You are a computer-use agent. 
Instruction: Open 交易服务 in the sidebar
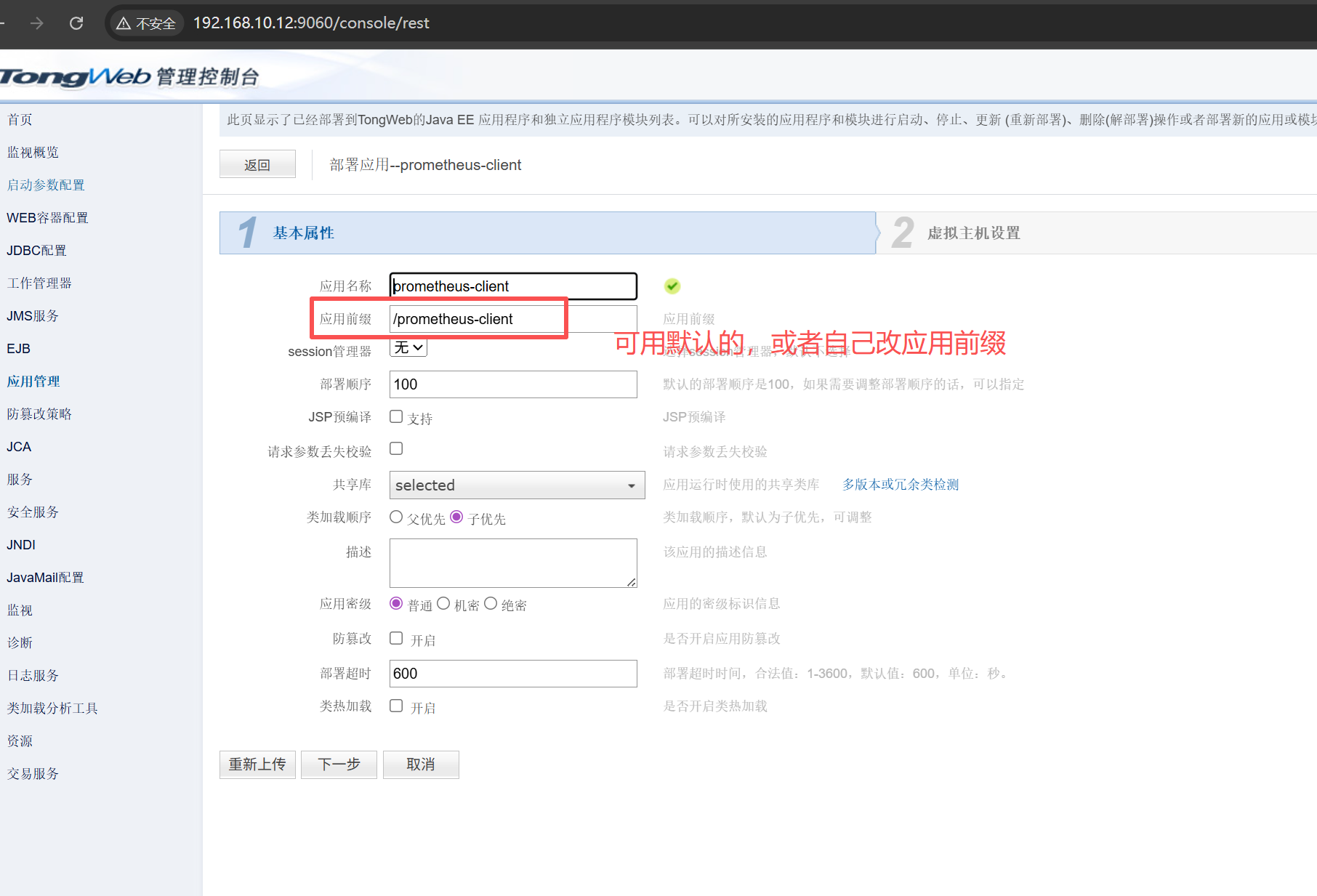coord(33,774)
